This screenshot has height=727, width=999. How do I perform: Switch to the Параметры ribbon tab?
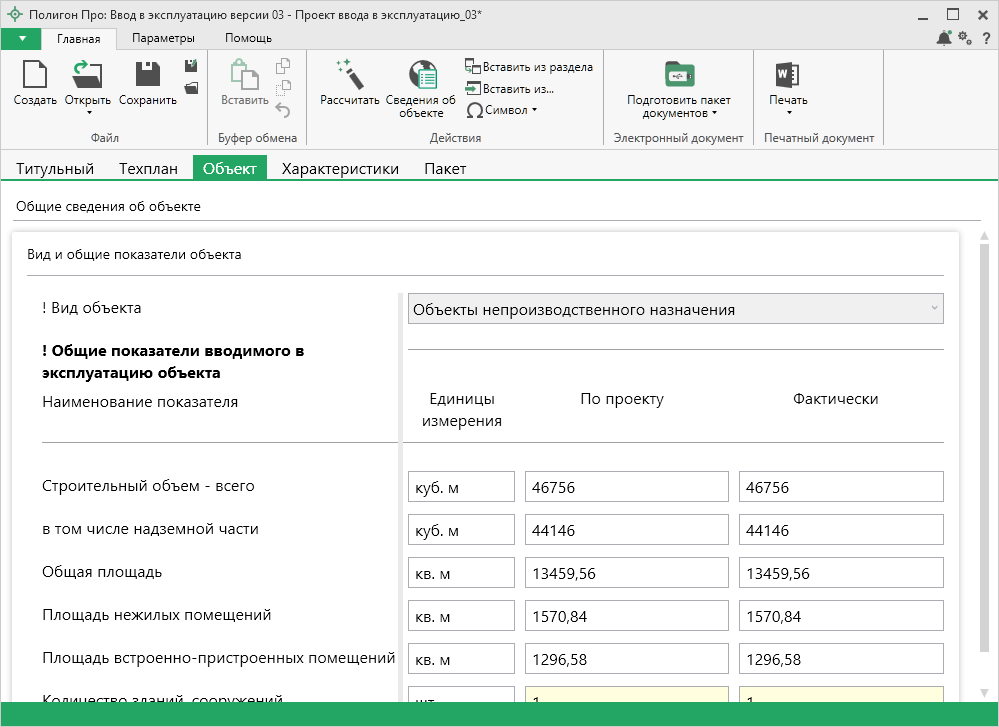tap(162, 38)
